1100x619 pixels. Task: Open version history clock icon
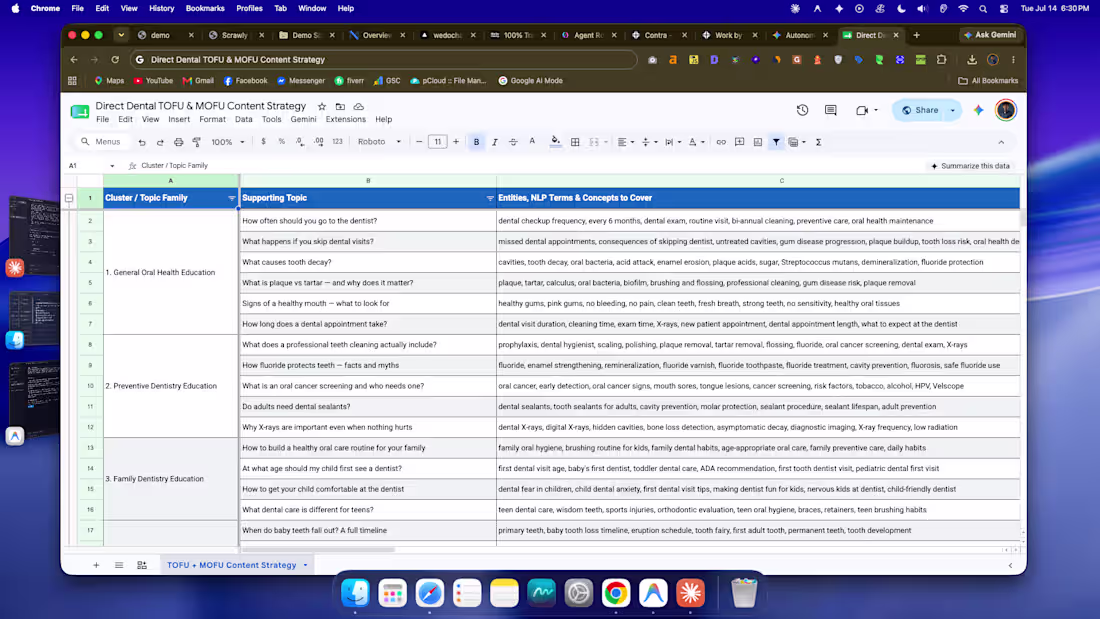[803, 110]
